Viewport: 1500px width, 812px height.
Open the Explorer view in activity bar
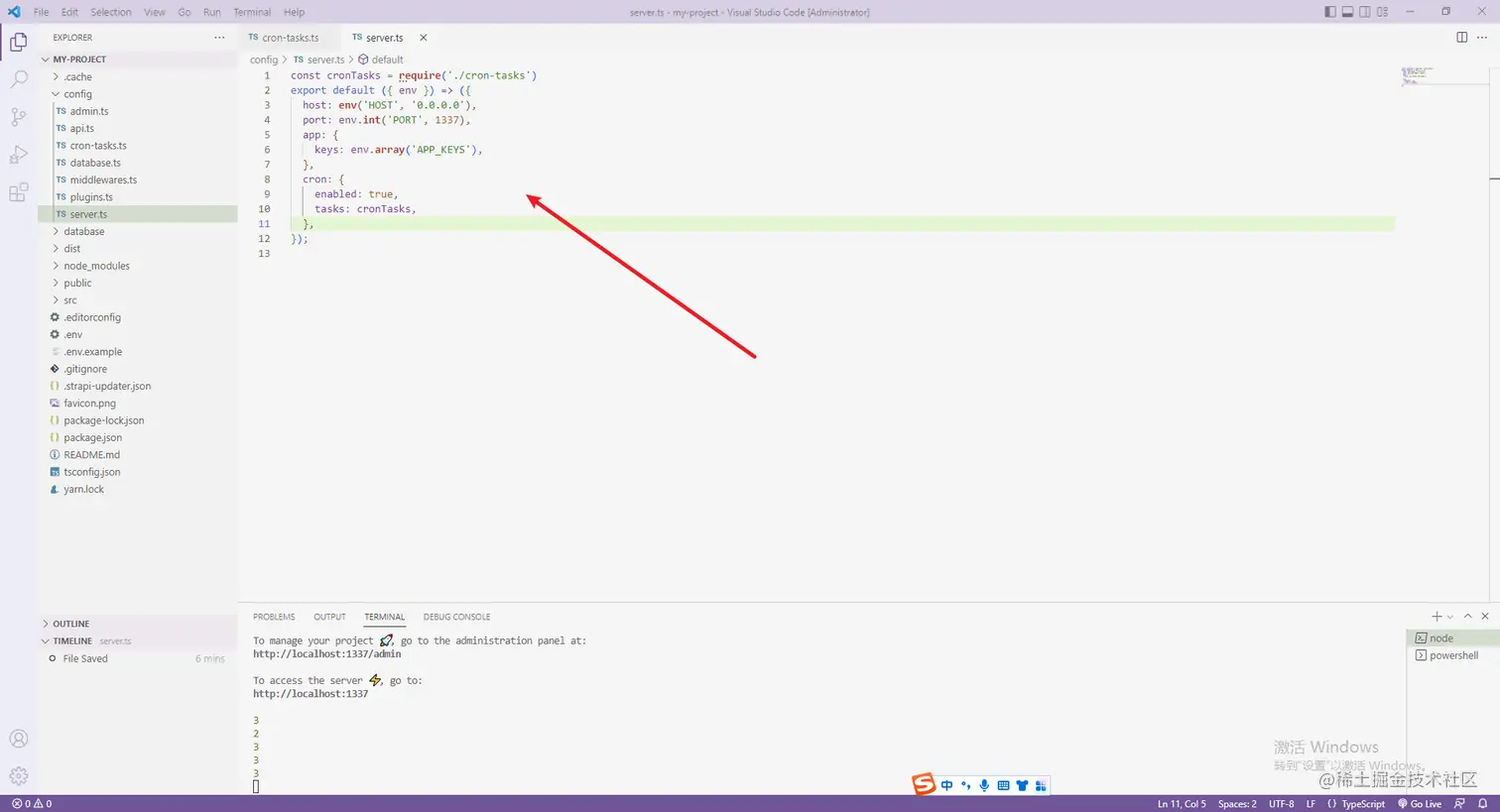tap(18, 42)
